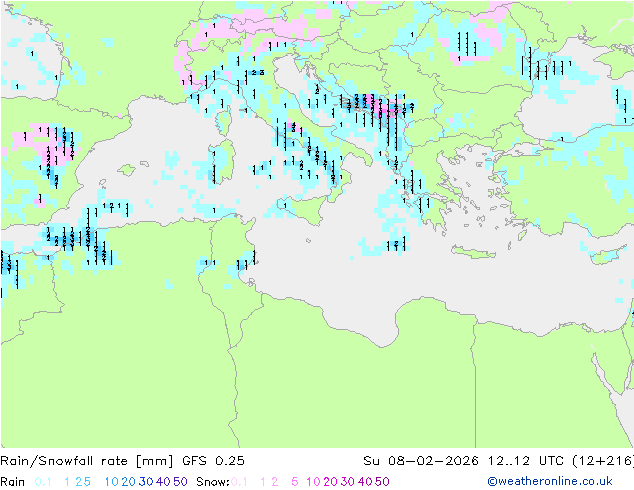Click the 'Snow:' legend label
Viewport: 634px width, 490px height.
pos(213,482)
